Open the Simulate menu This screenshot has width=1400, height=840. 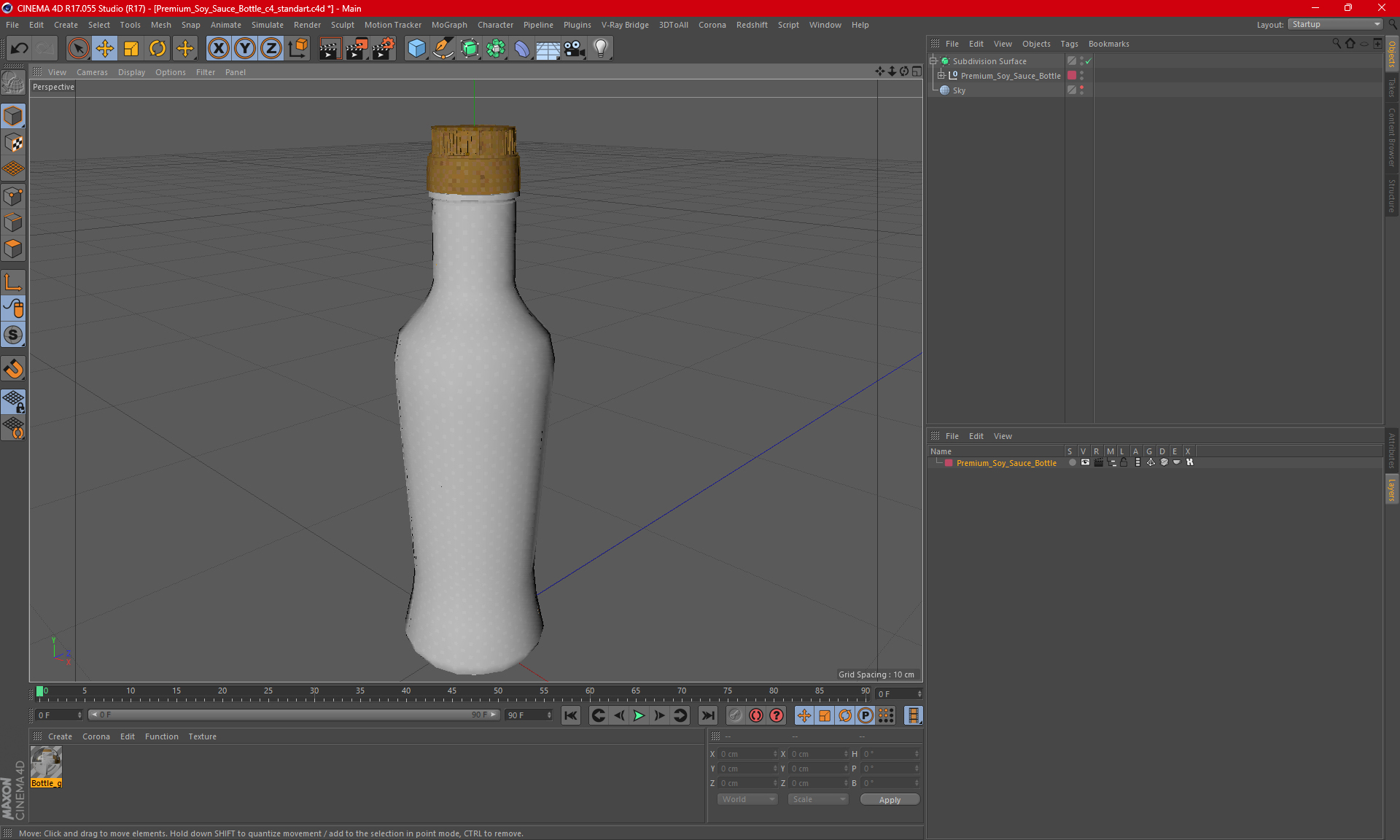pyautogui.click(x=268, y=25)
